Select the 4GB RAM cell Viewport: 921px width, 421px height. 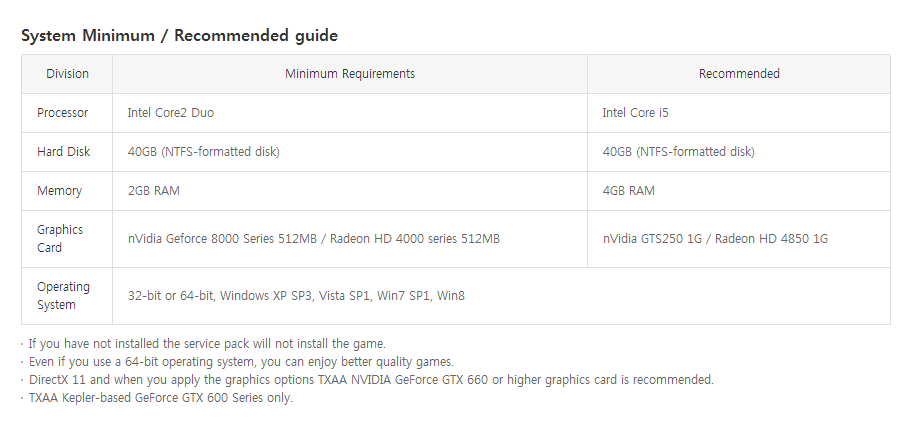[628, 191]
